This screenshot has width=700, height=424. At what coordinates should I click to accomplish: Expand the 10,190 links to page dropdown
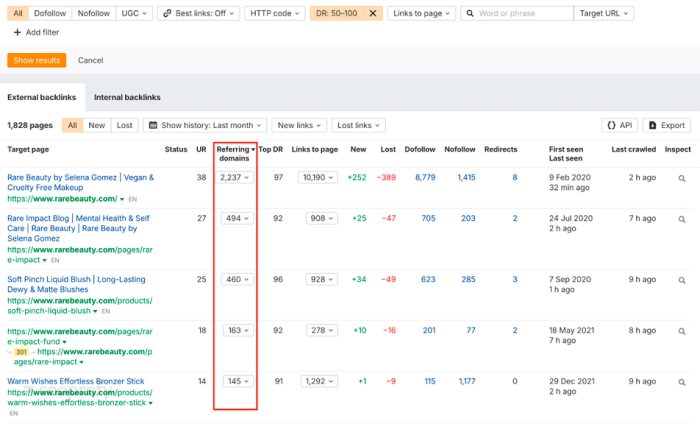[x=318, y=178]
